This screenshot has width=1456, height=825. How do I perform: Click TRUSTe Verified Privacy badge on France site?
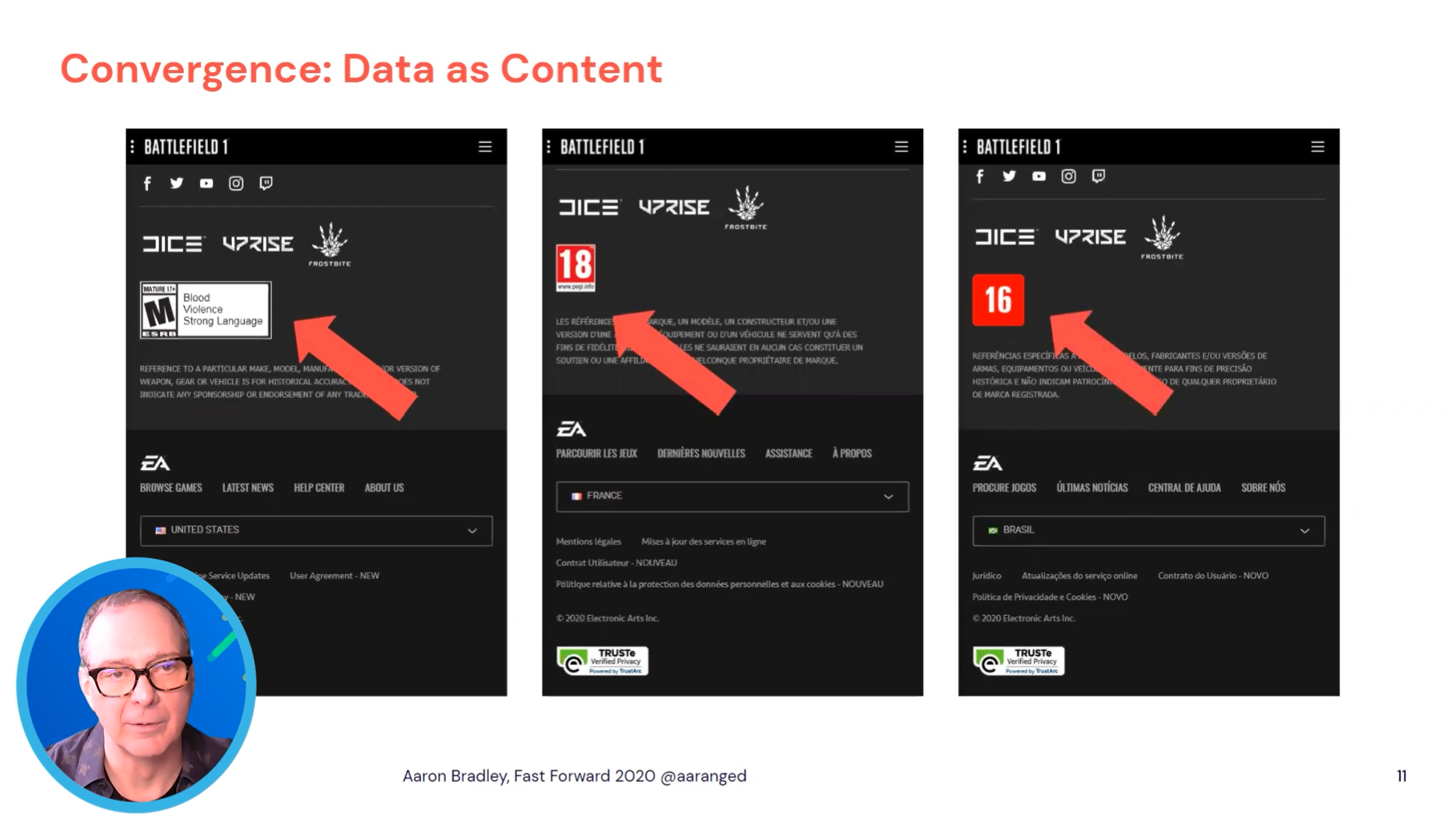[x=602, y=661]
